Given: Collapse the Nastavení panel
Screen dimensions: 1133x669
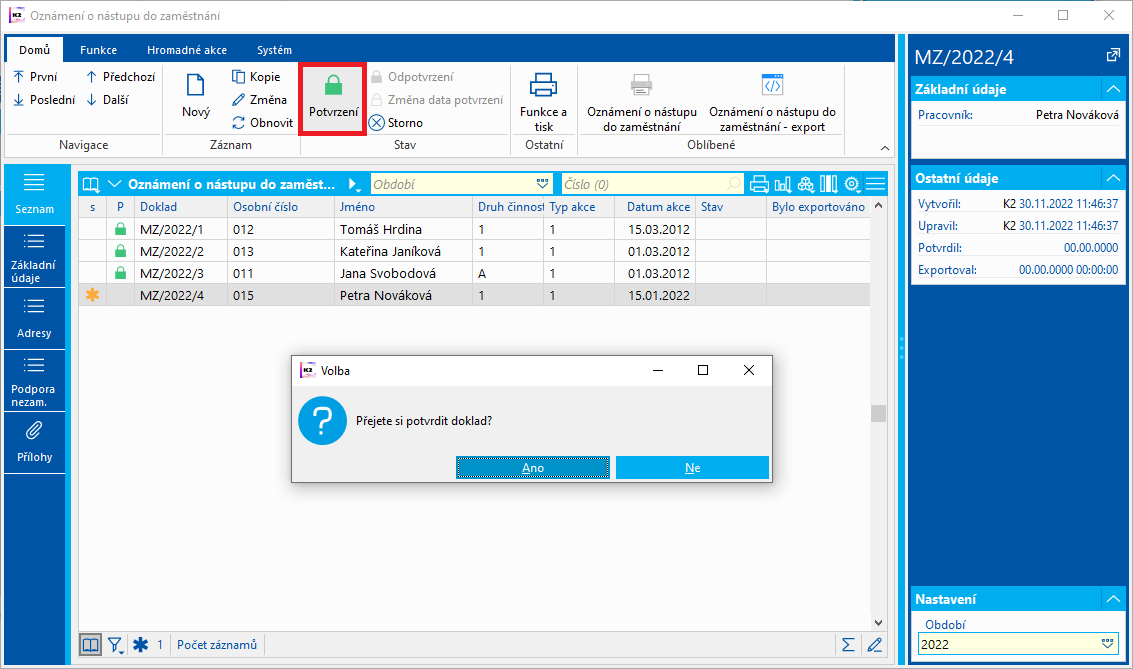Looking at the screenshot, I should tap(1113, 599).
